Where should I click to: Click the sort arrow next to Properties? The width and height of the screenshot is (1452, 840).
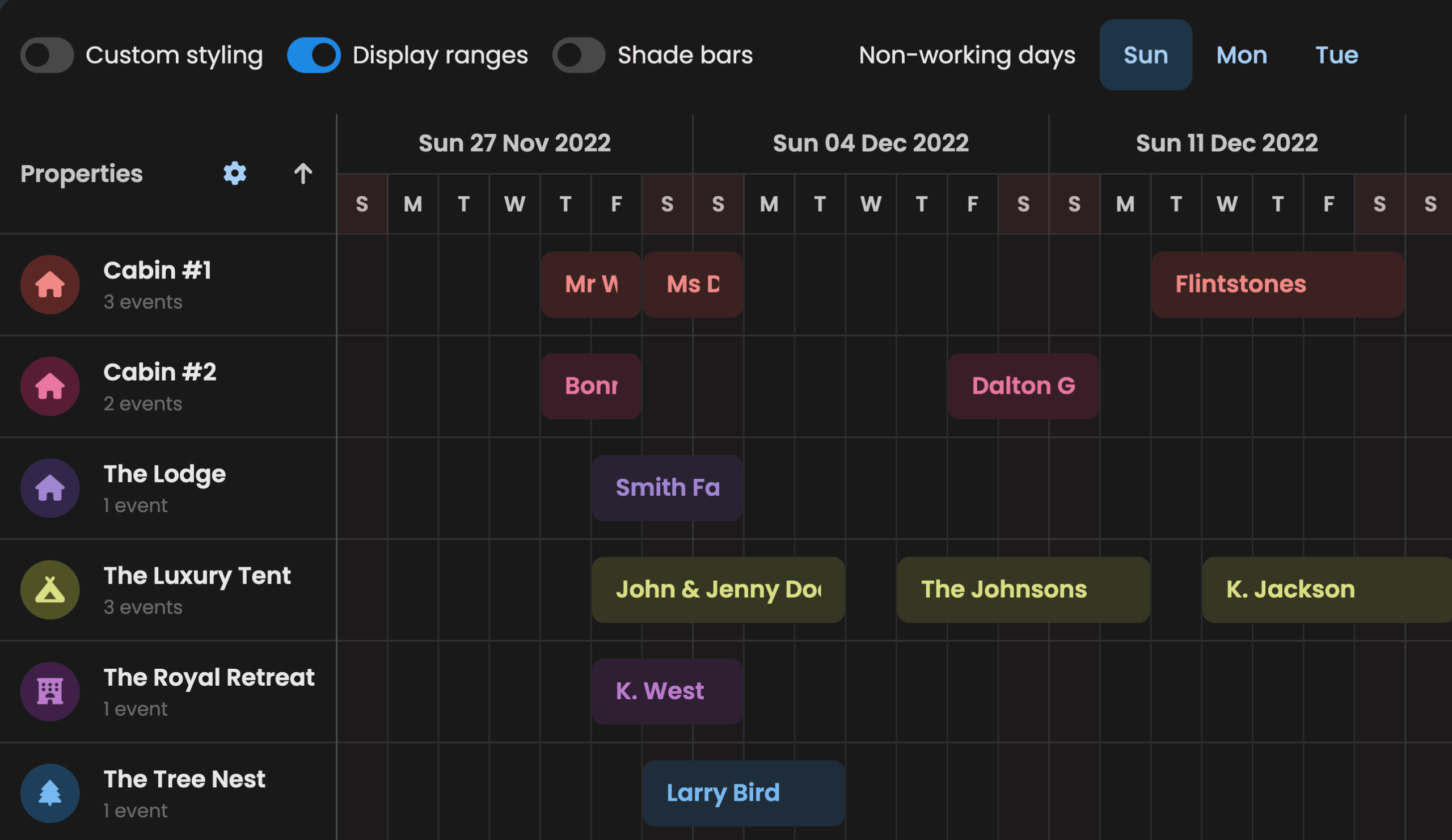[303, 174]
